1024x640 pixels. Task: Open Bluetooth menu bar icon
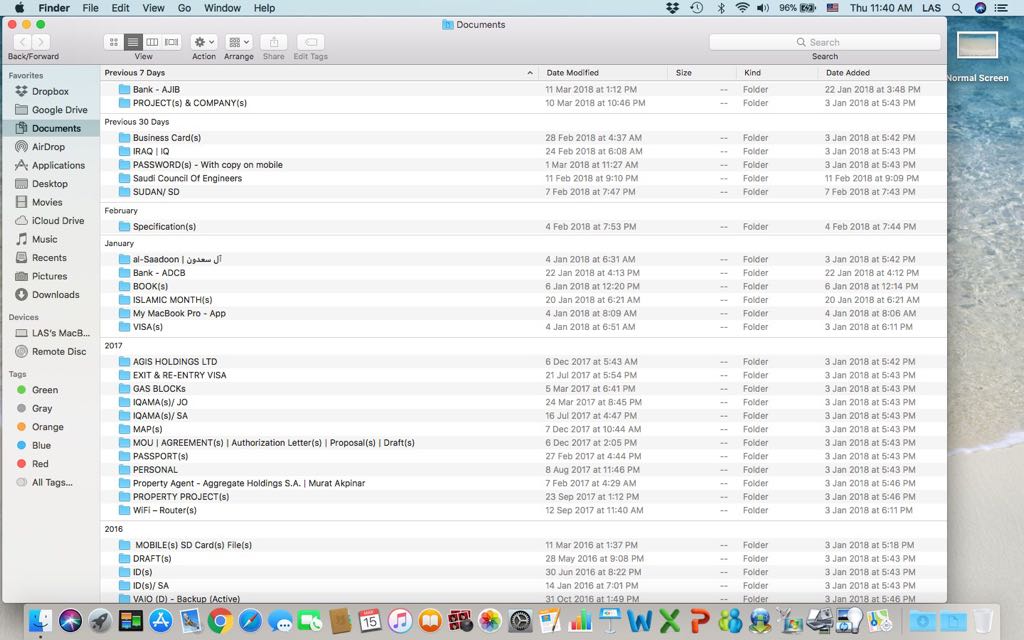pyautogui.click(x=721, y=8)
